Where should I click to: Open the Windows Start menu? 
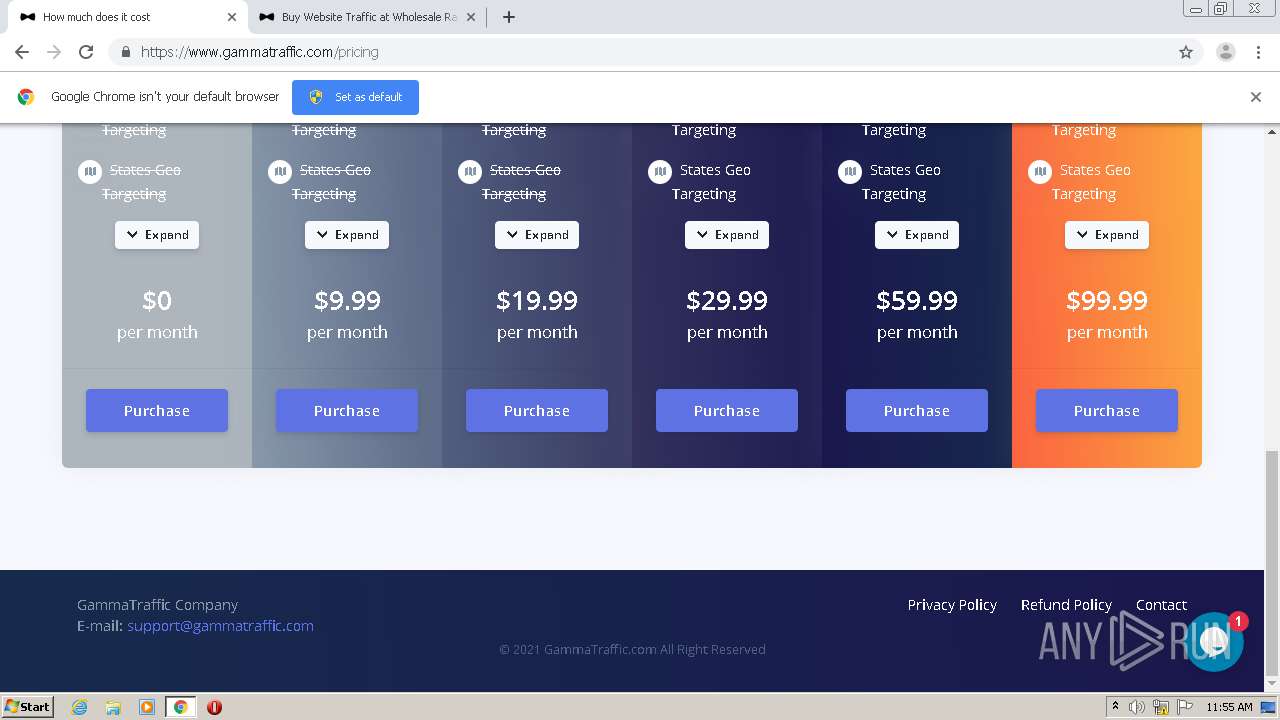click(27, 707)
